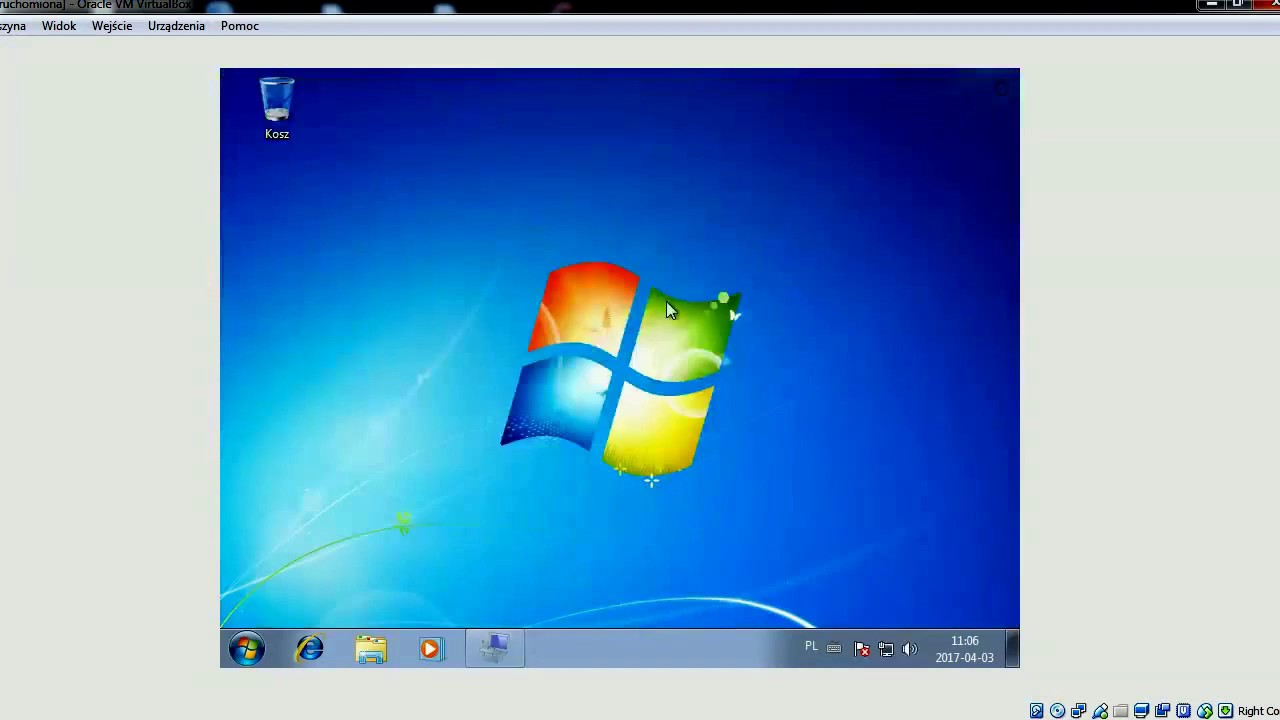This screenshot has height=720, width=1280.
Task: Click the shared folders indicator
Action: pos(1121,711)
